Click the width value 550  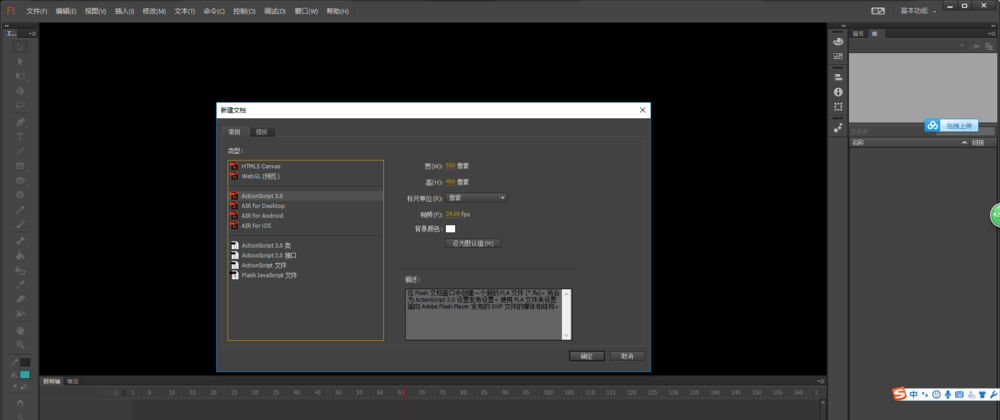click(450, 166)
